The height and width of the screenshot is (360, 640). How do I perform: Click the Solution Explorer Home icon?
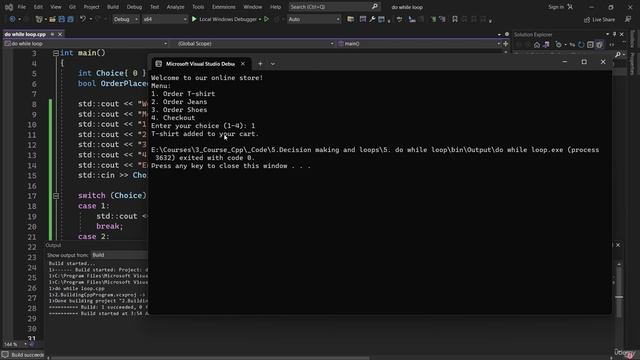coord(537,44)
